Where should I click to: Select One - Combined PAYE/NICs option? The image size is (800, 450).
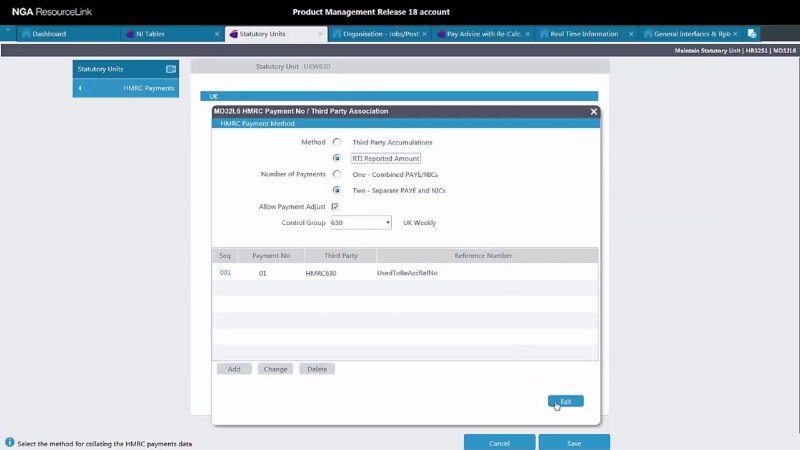tap(337, 174)
